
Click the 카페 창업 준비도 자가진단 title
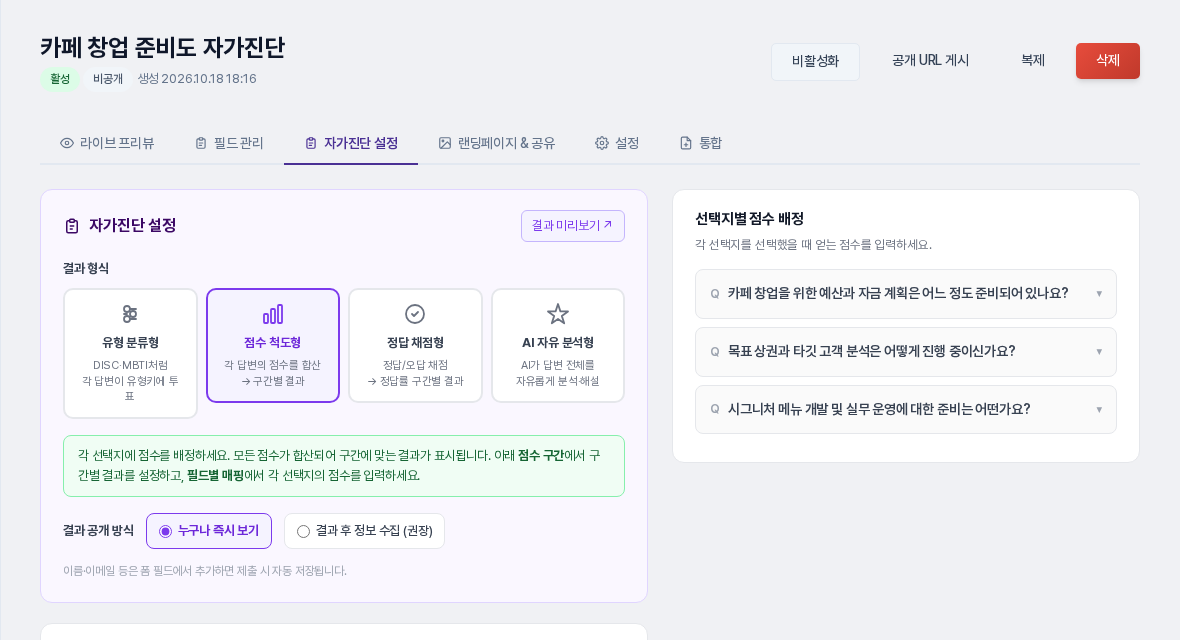pyautogui.click(x=163, y=47)
